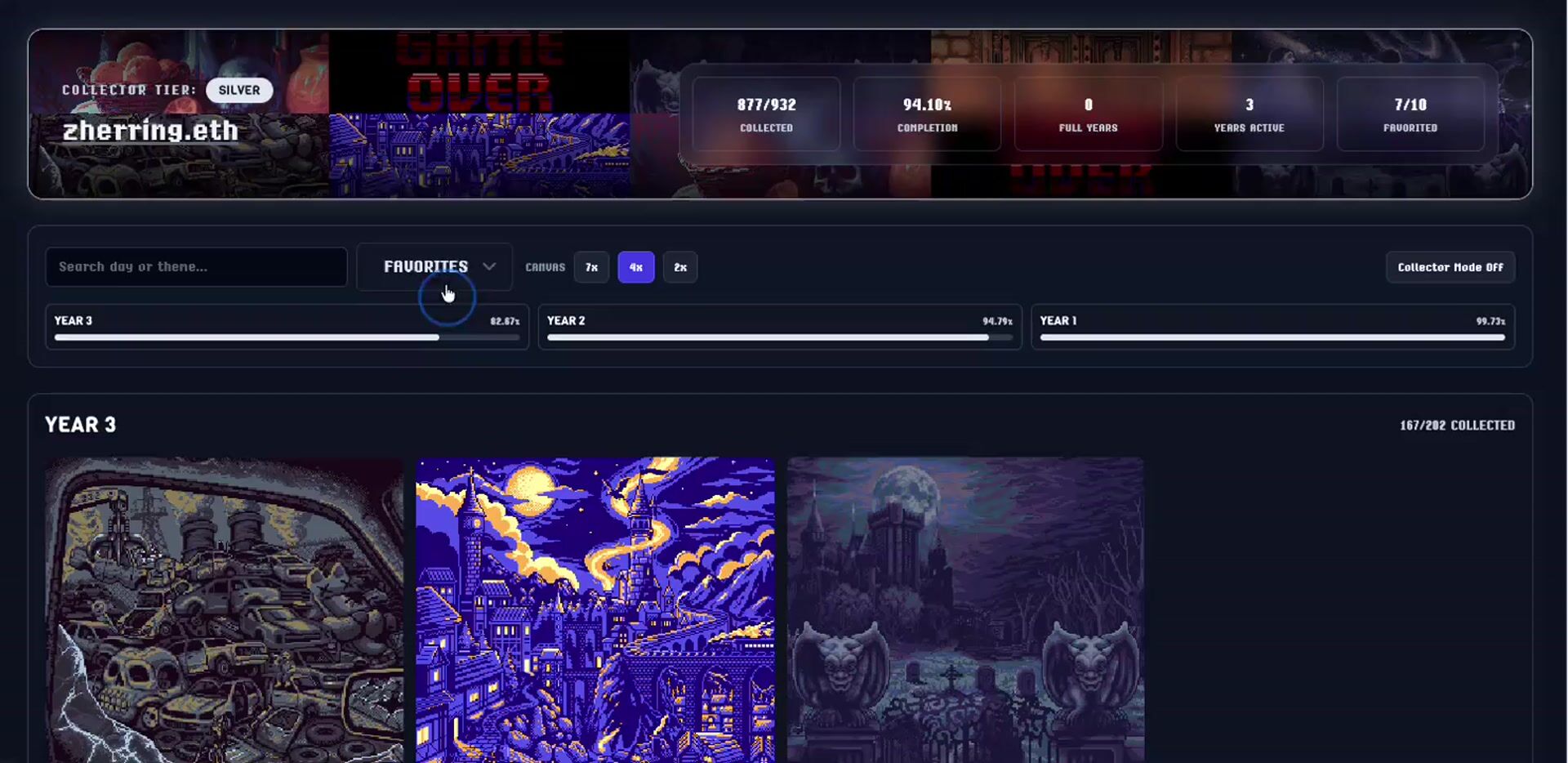
Task: Open the purple castle town artwork
Action: (x=595, y=609)
